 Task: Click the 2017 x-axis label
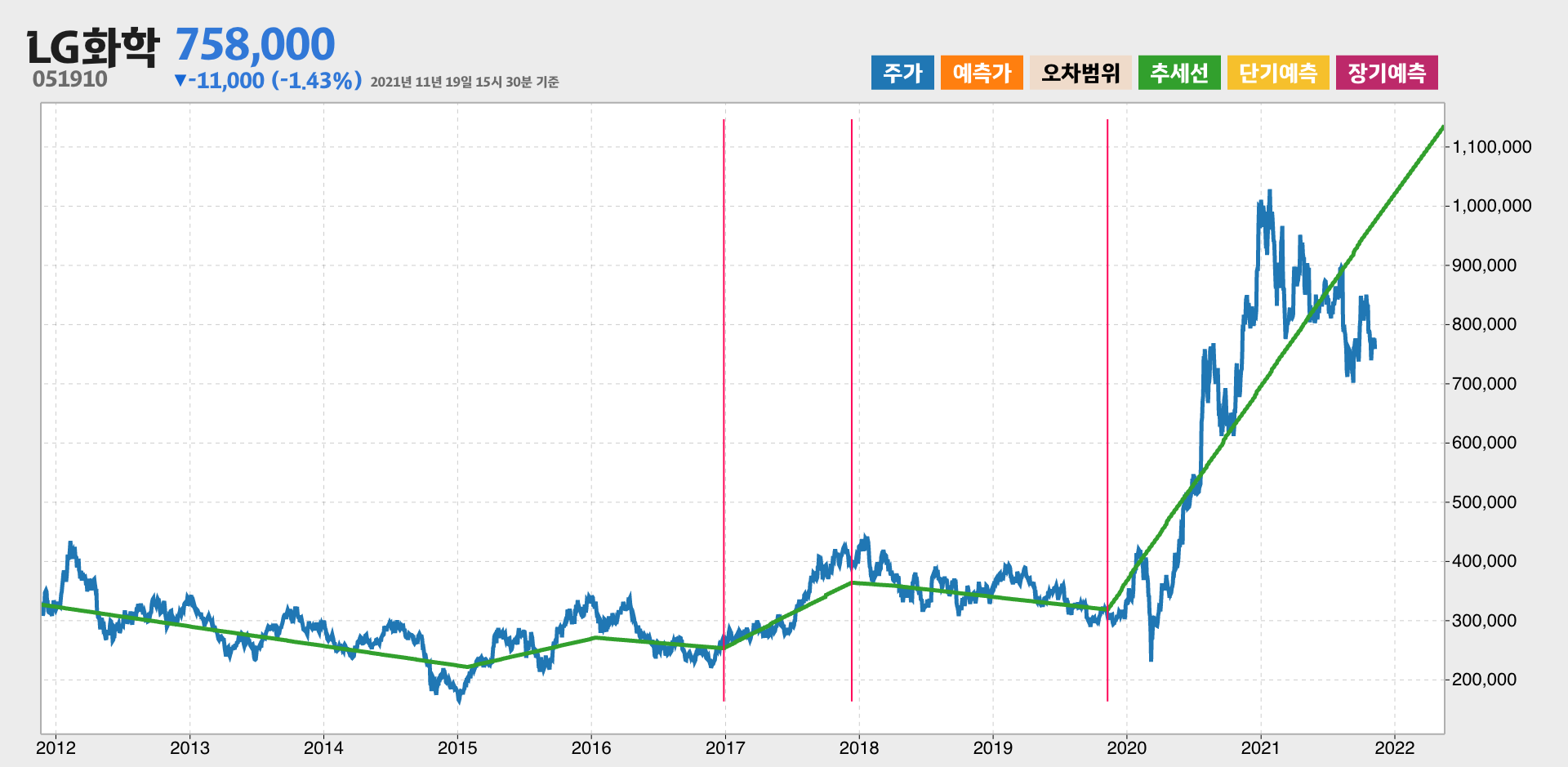coord(725,747)
